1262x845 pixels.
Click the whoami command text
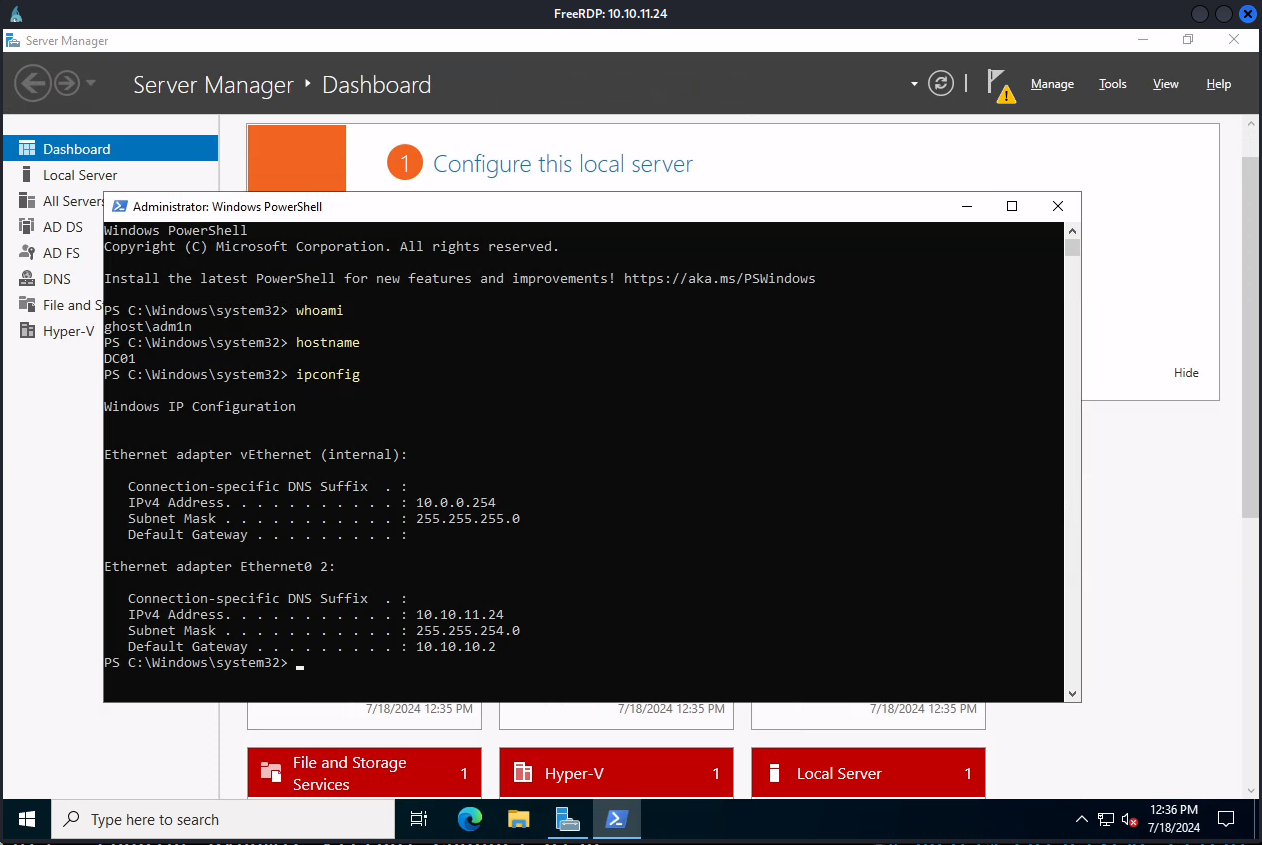(x=320, y=310)
